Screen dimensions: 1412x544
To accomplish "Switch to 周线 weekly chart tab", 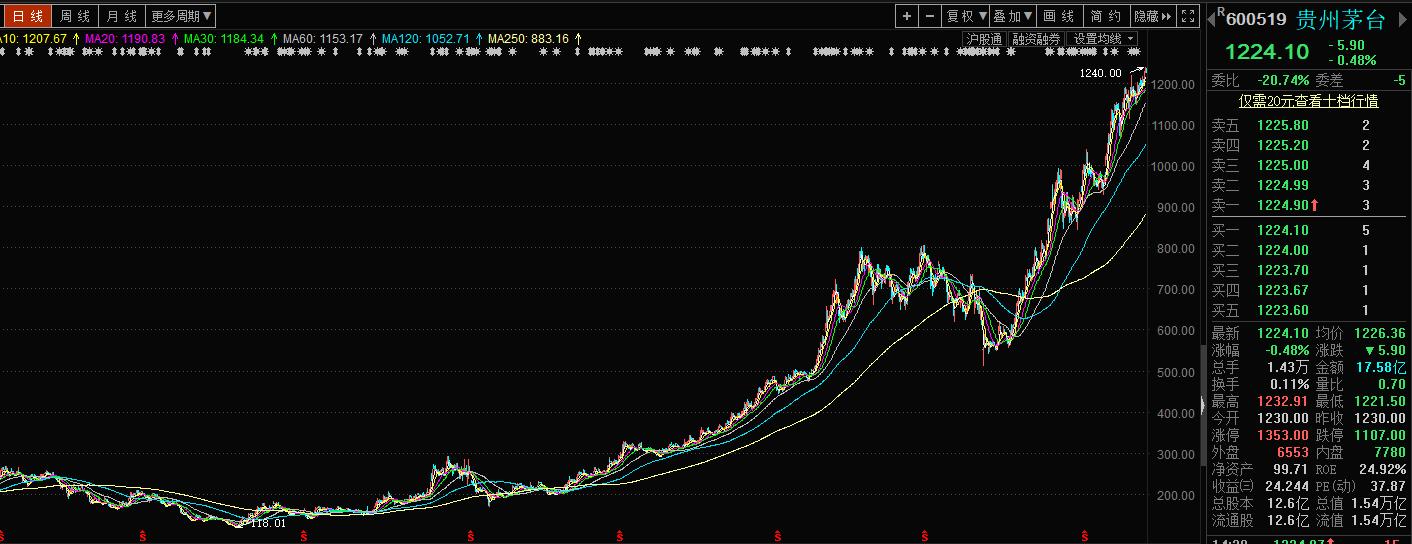I will pyautogui.click(x=75, y=16).
